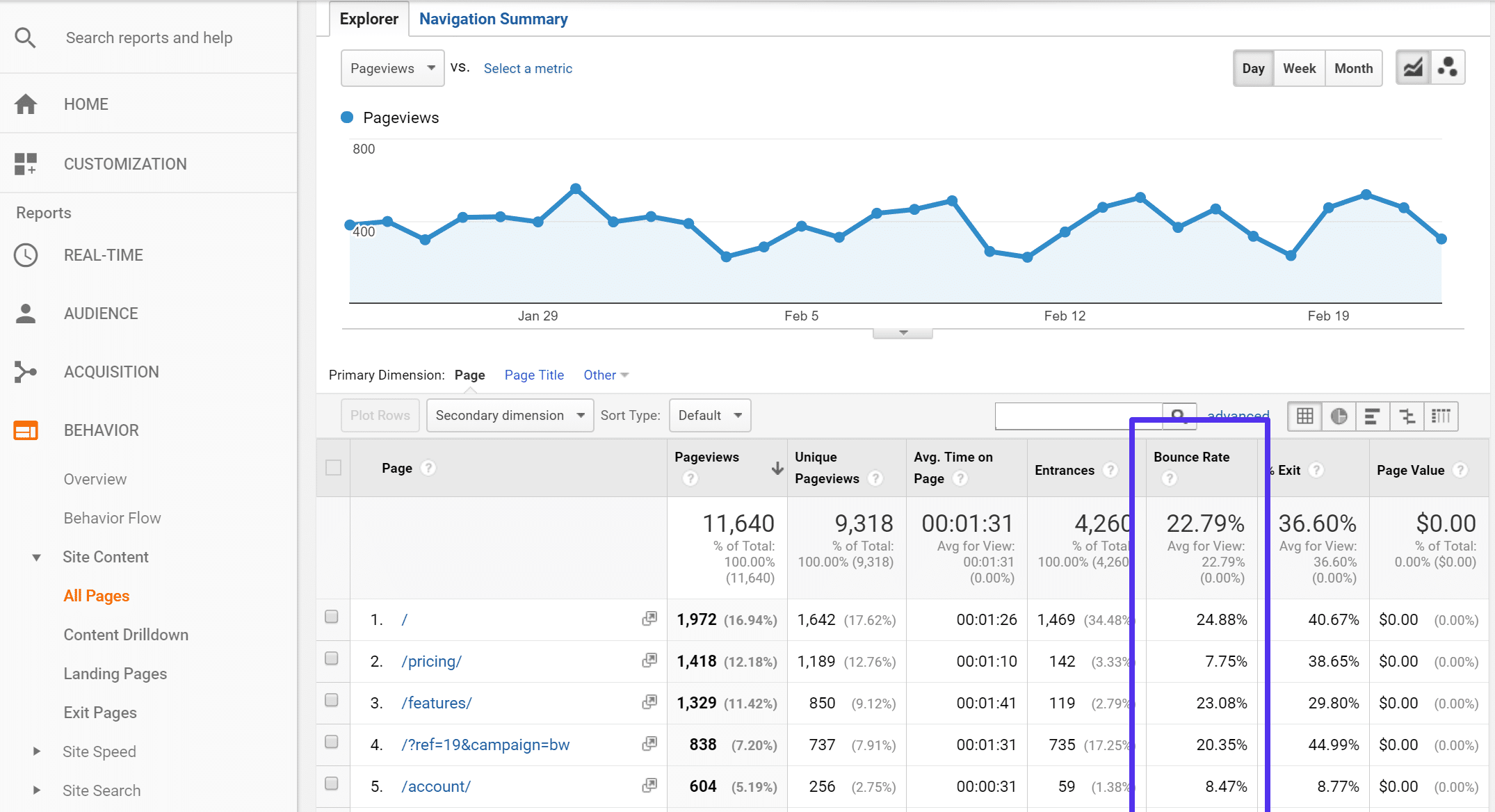This screenshot has height=812, width=1495.
Task: Click the Page Title dimension link
Action: point(534,375)
